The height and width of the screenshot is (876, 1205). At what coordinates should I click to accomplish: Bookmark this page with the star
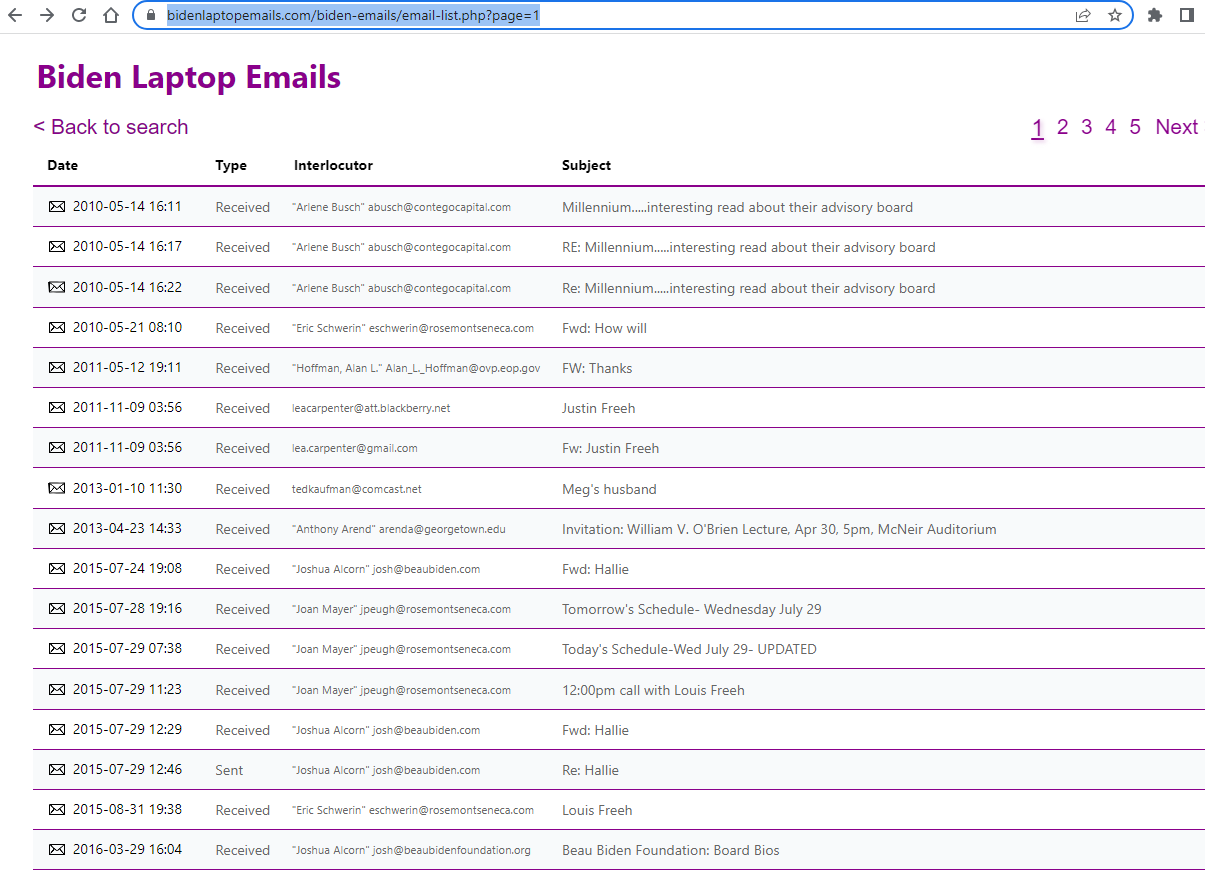click(1115, 15)
